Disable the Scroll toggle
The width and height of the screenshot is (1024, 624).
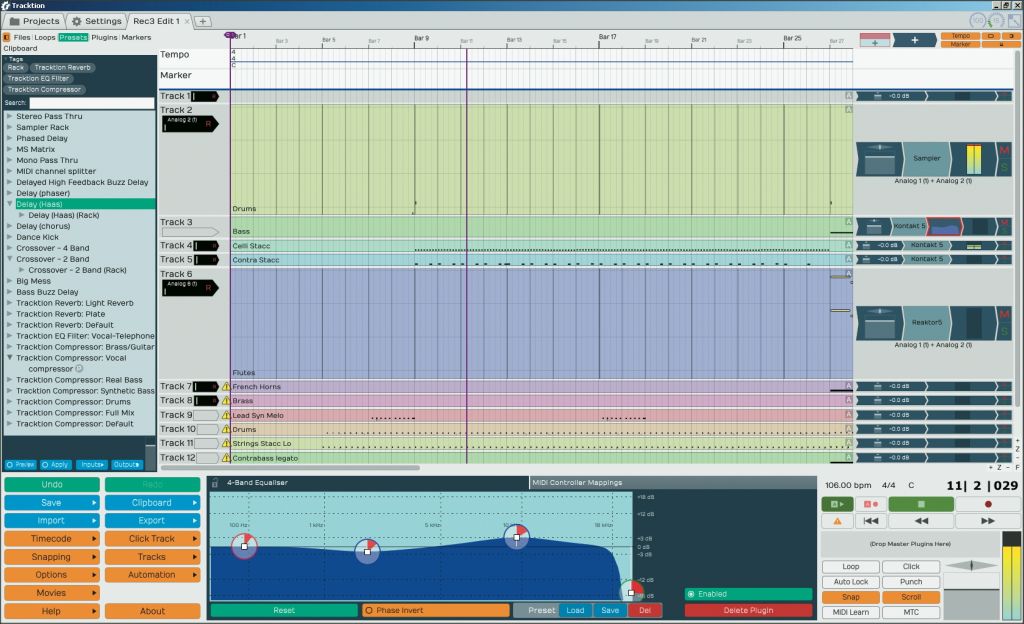(x=911, y=597)
